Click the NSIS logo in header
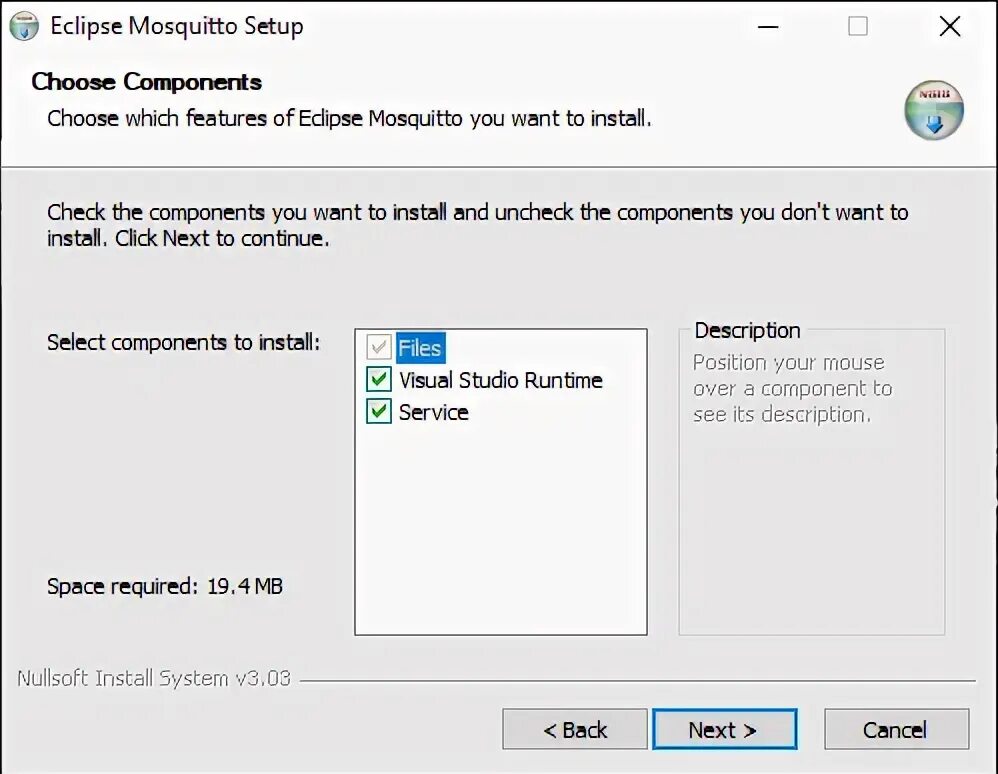This screenshot has width=998, height=774. click(x=934, y=110)
